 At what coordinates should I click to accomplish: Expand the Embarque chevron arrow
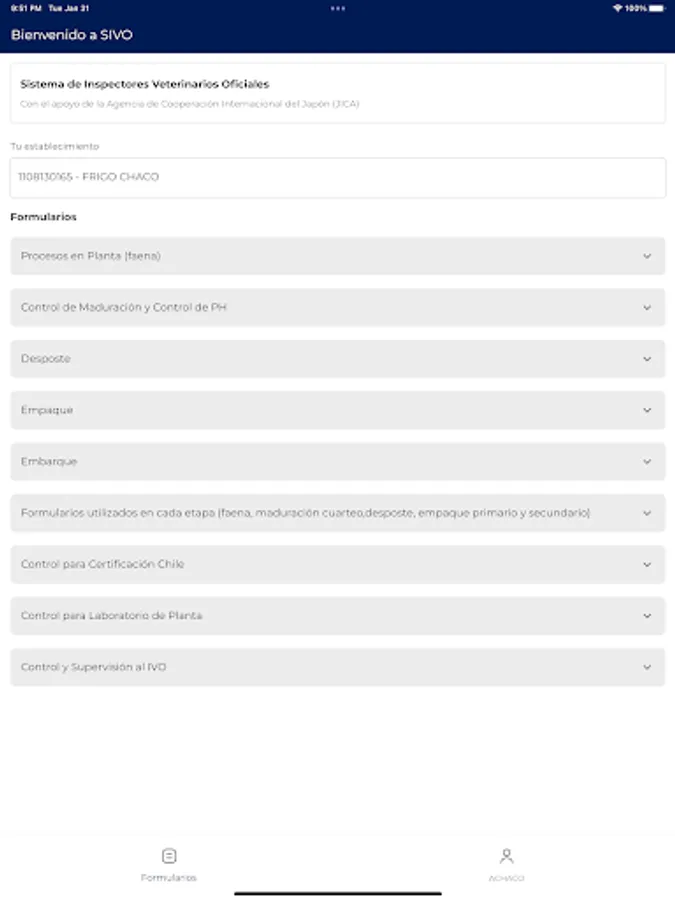[647, 462]
